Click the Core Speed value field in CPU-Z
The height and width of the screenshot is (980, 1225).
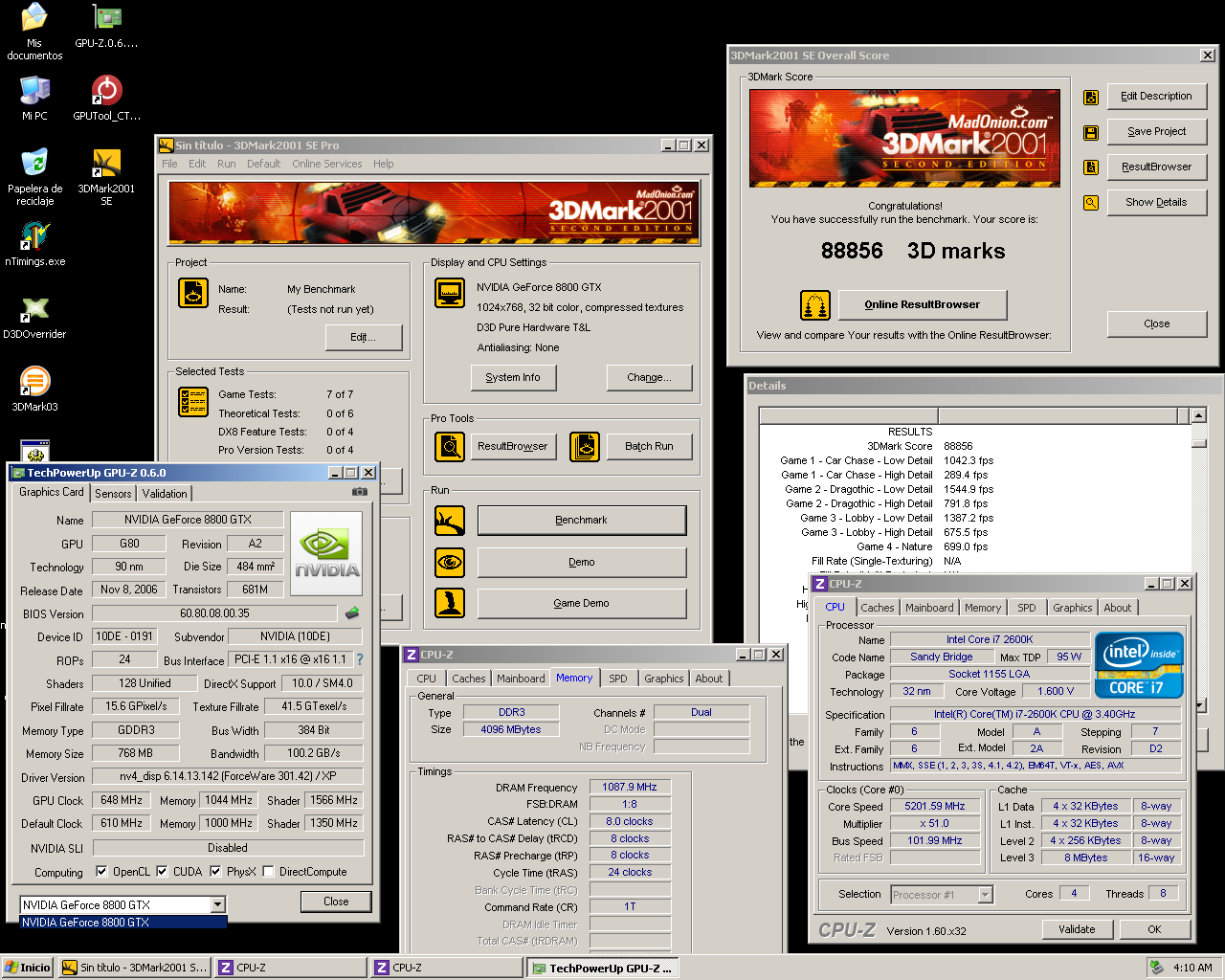[935, 807]
